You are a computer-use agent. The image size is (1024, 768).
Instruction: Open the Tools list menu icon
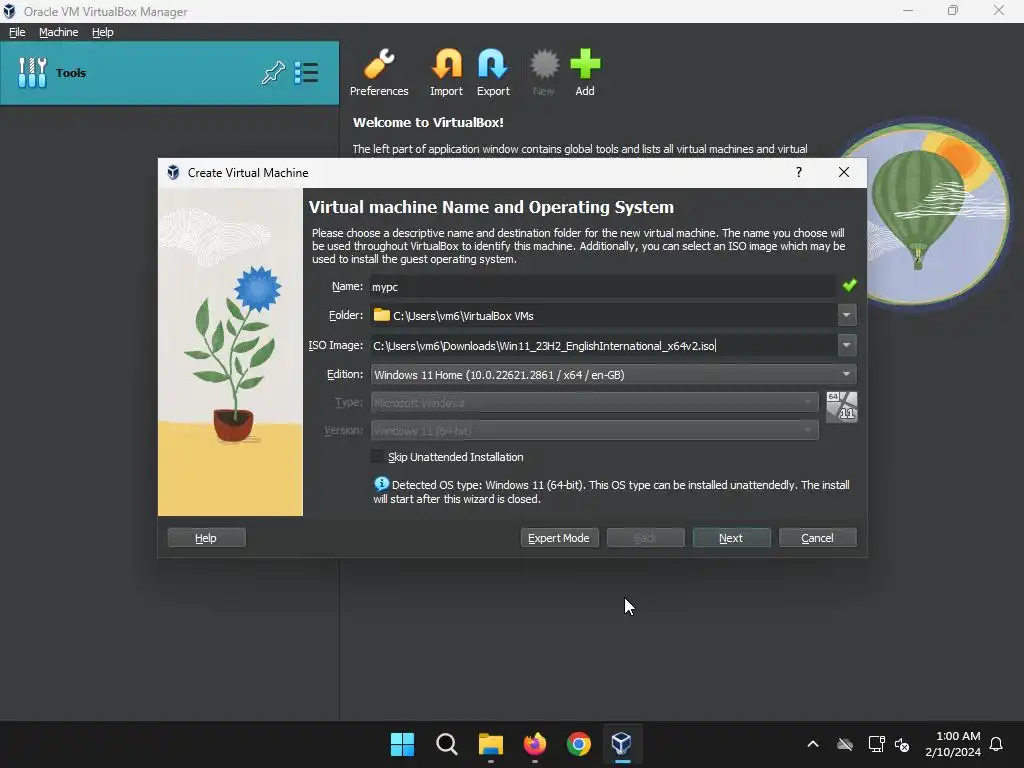tap(306, 72)
